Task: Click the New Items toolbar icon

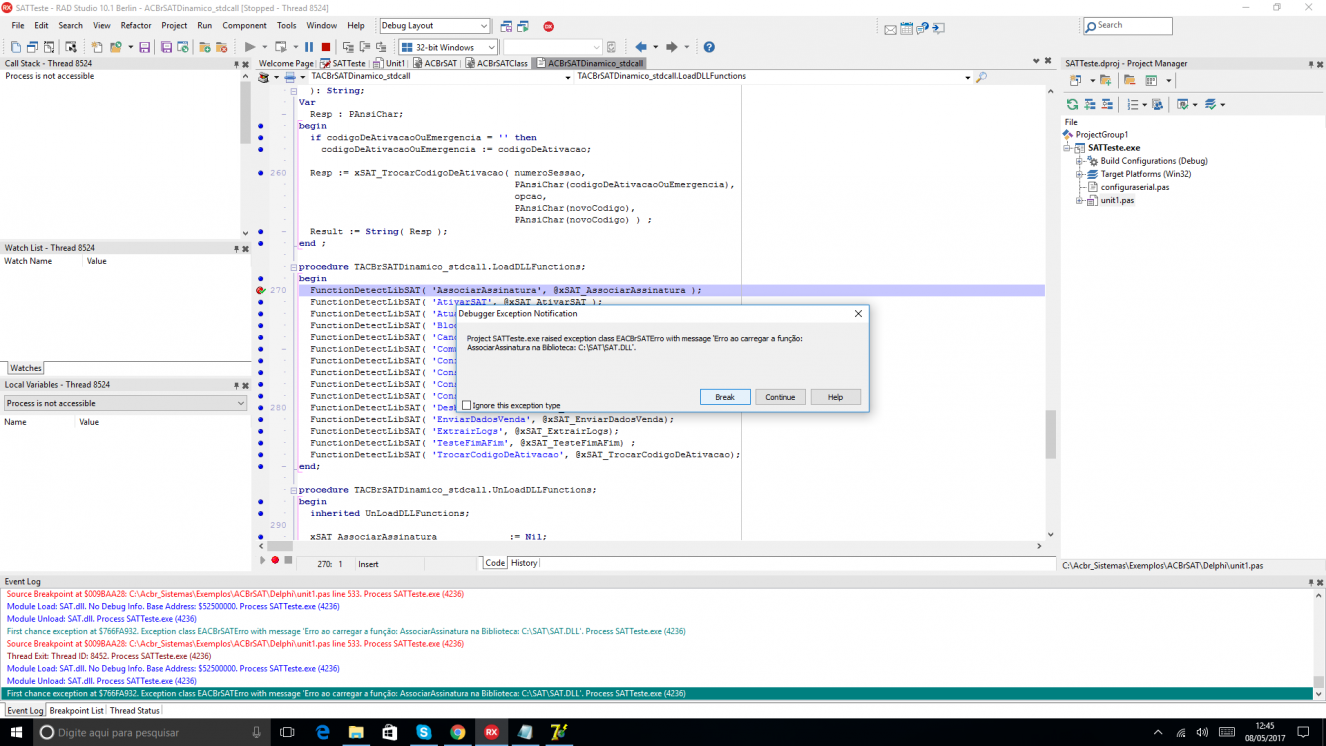Action: [x=97, y=47]
